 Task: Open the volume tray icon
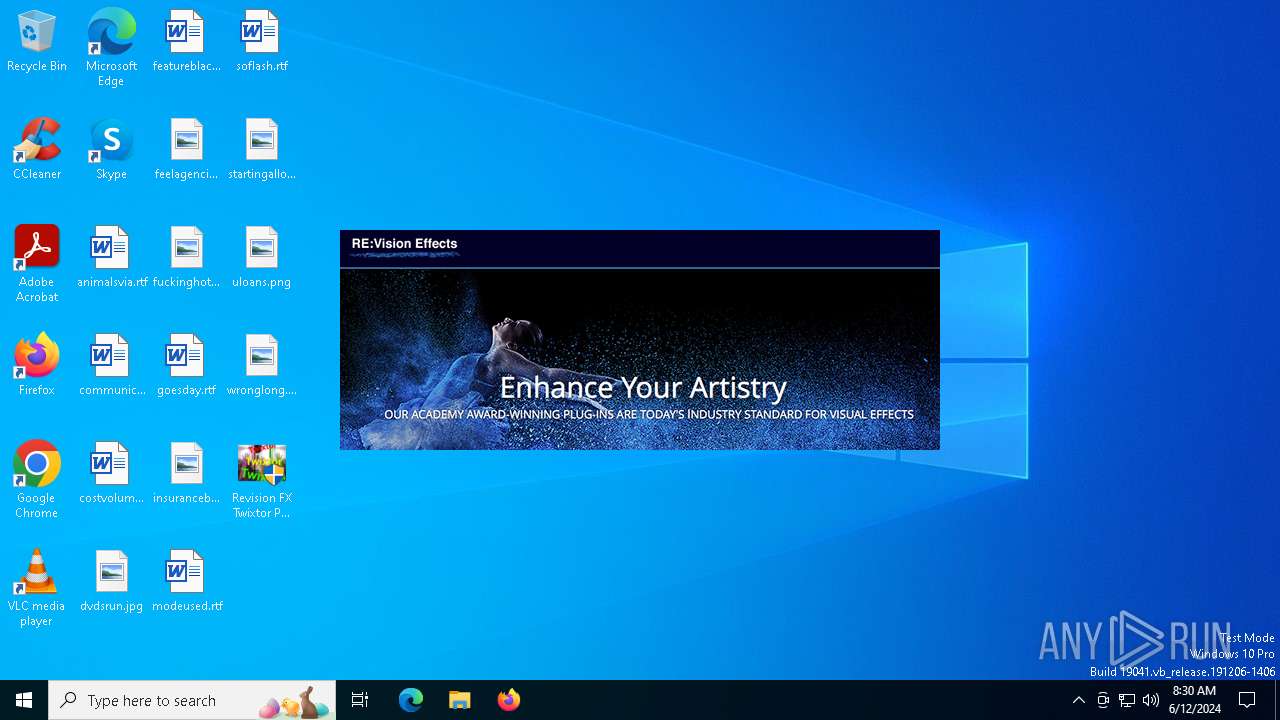coord(1151,700)
